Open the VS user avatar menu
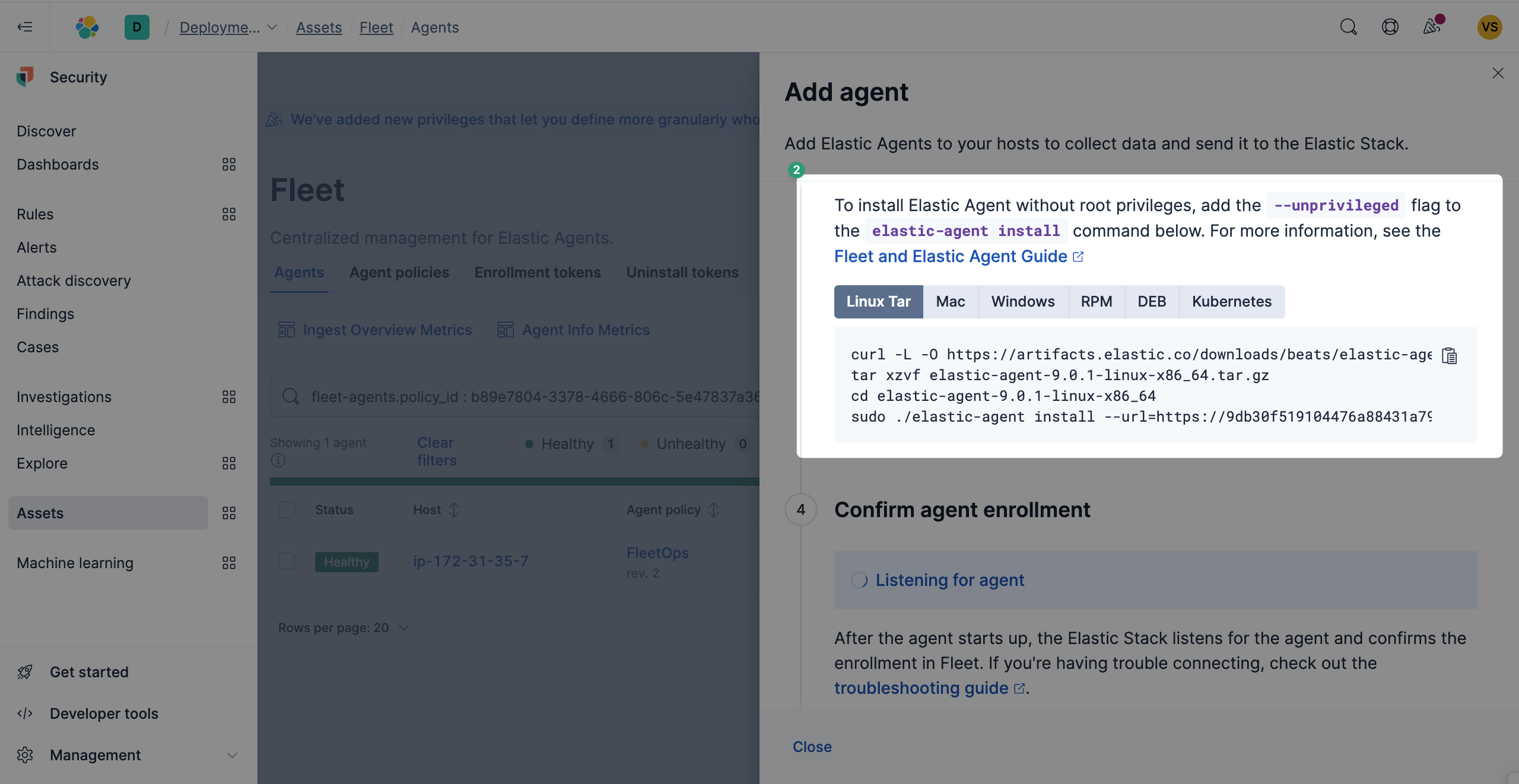Screen dimensions: 1519x784 click(x=1489, y=27)
